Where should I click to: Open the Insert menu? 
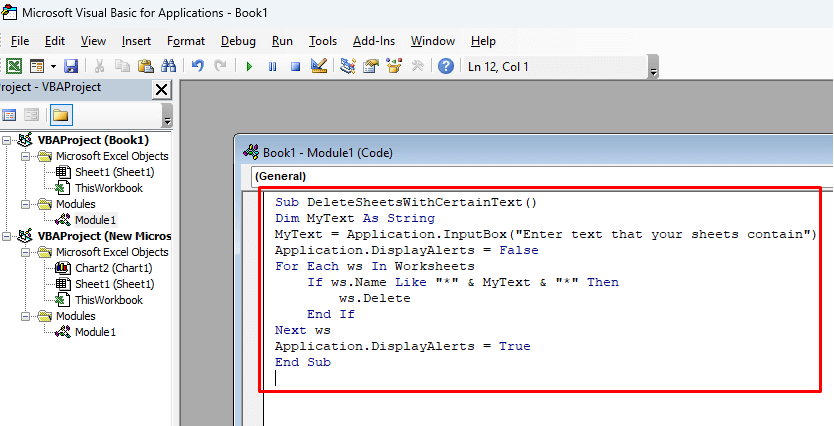pos(136,41)
